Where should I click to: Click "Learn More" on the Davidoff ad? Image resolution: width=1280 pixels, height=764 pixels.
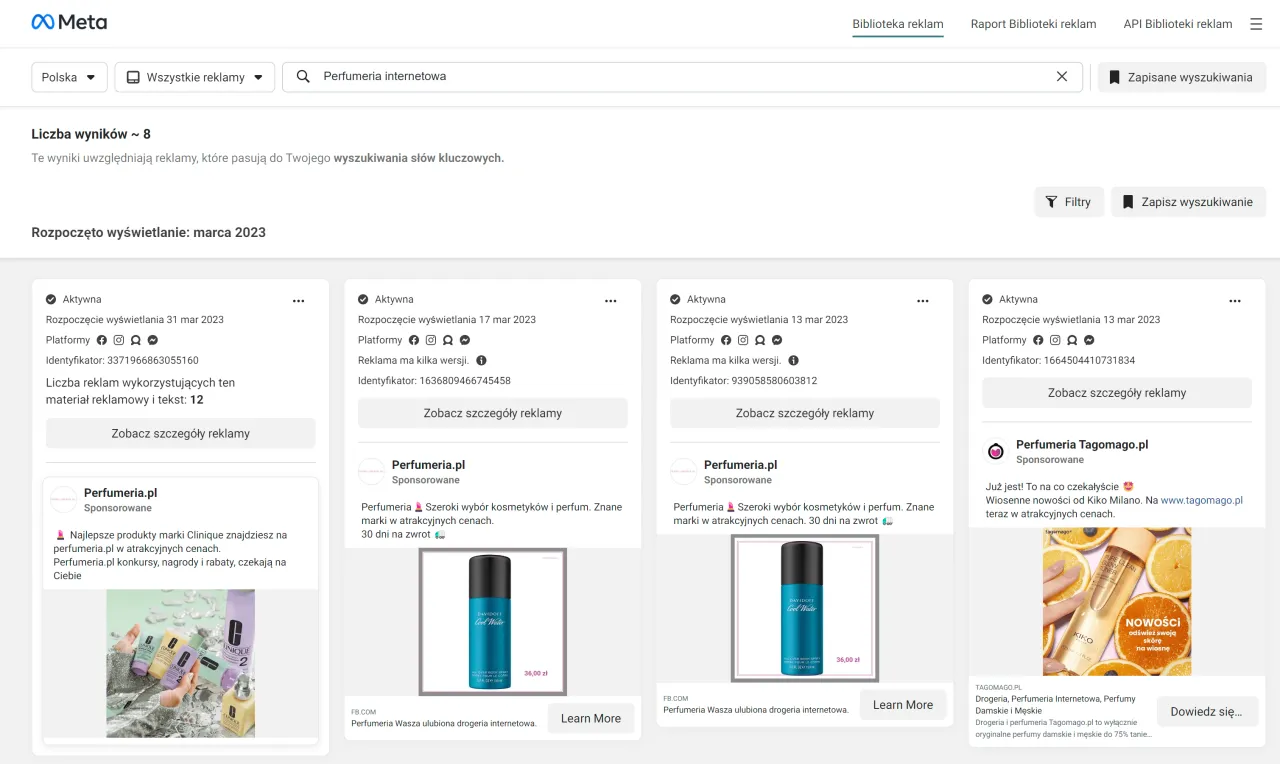(x=591, y=717)
